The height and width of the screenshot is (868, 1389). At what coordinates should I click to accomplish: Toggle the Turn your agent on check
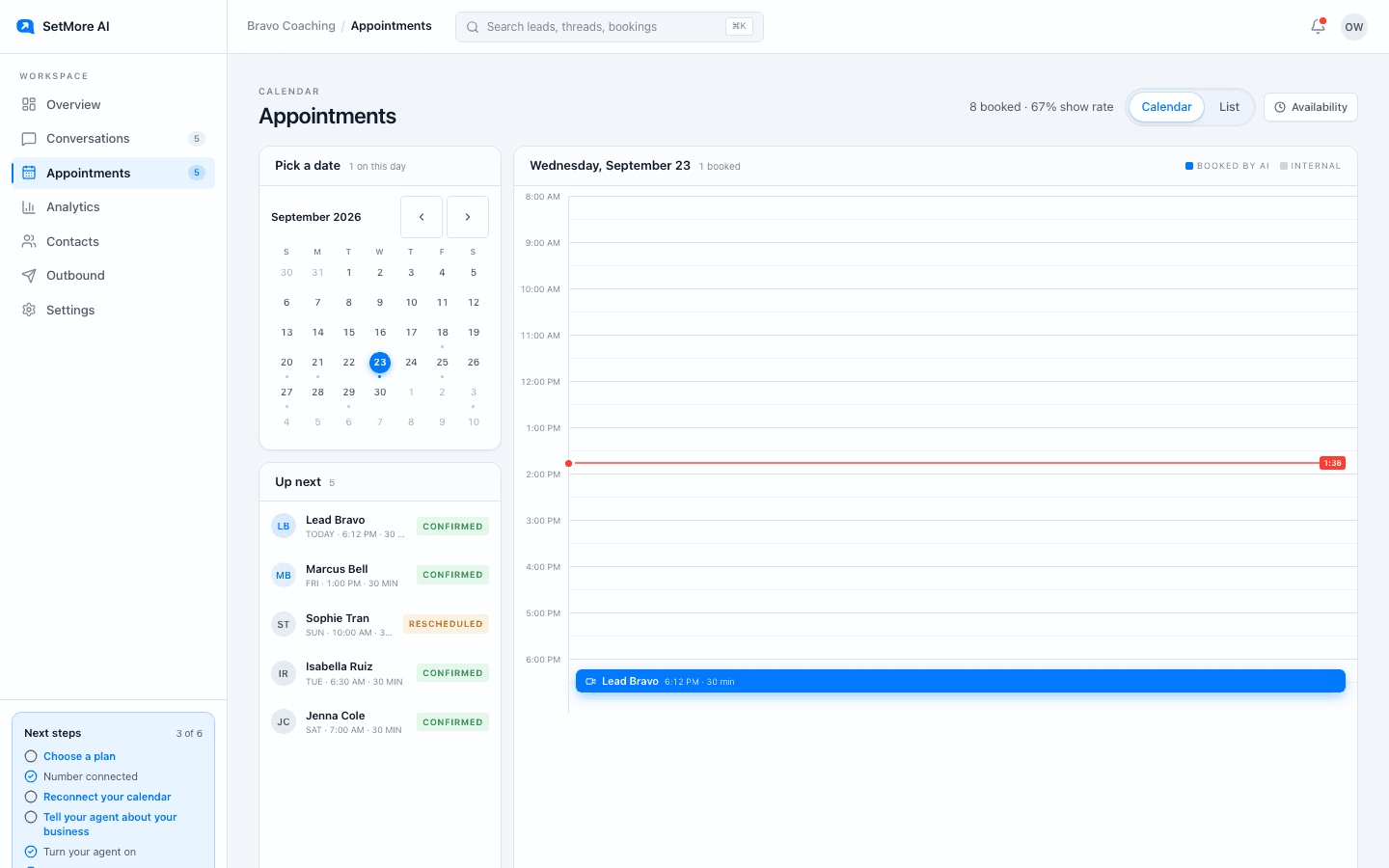tap(31, 852)
